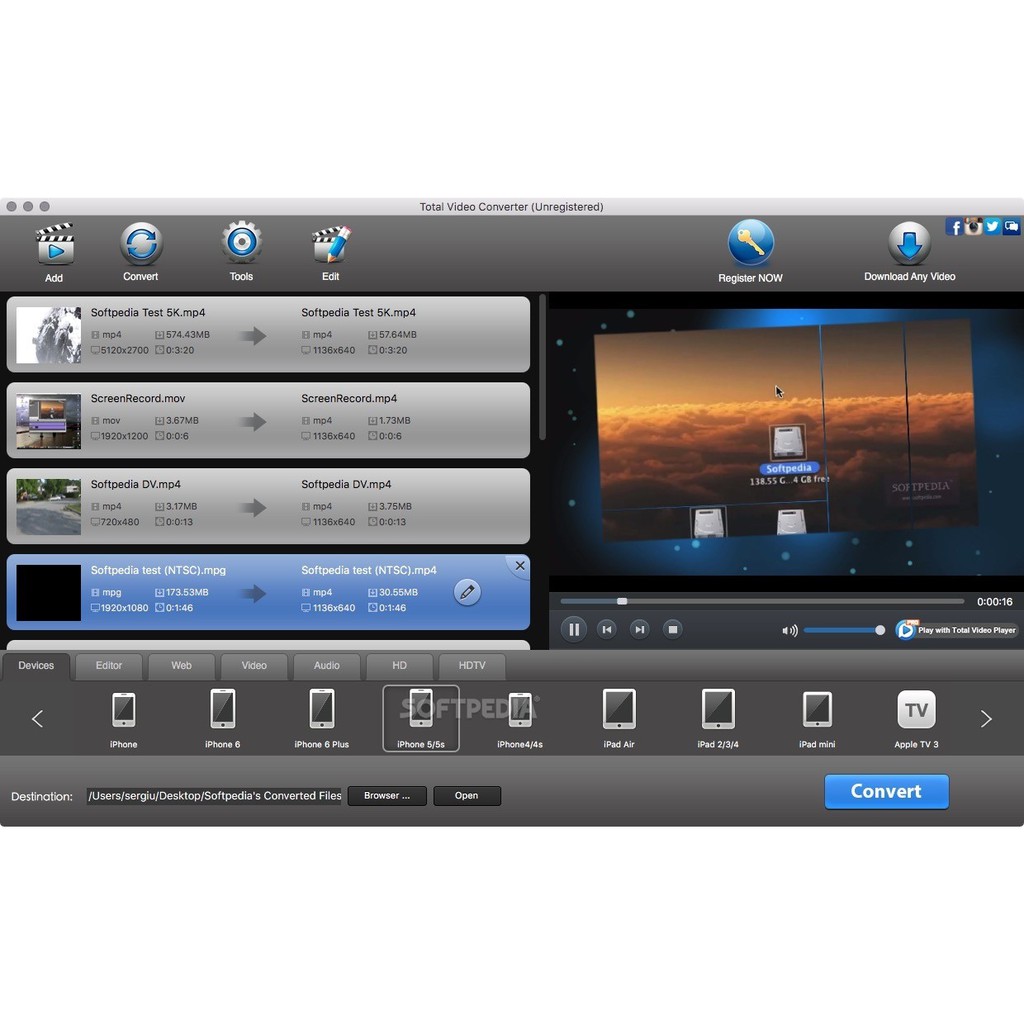1024x1024 pixels.
Task: Show more device presets with right chevron
Action: [x=986, y=719]
